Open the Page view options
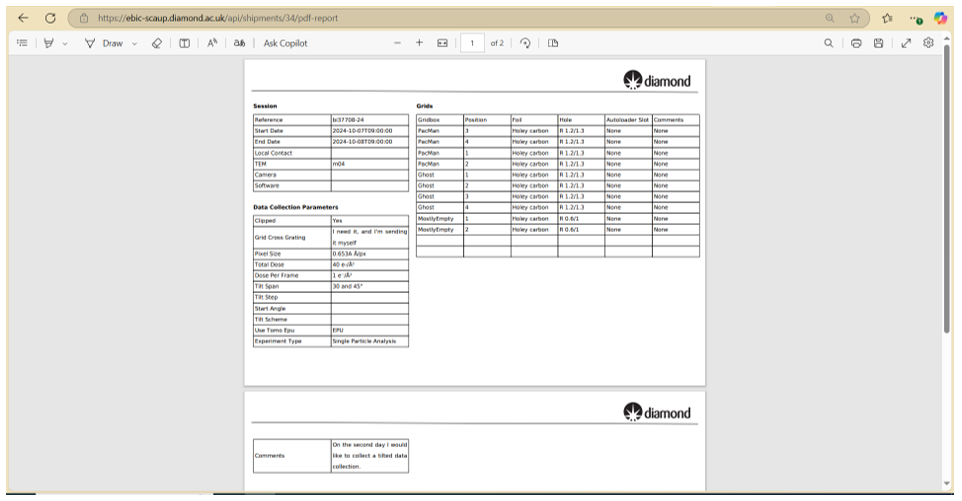This screenshot has height=501, width=962. click(553, 43)
